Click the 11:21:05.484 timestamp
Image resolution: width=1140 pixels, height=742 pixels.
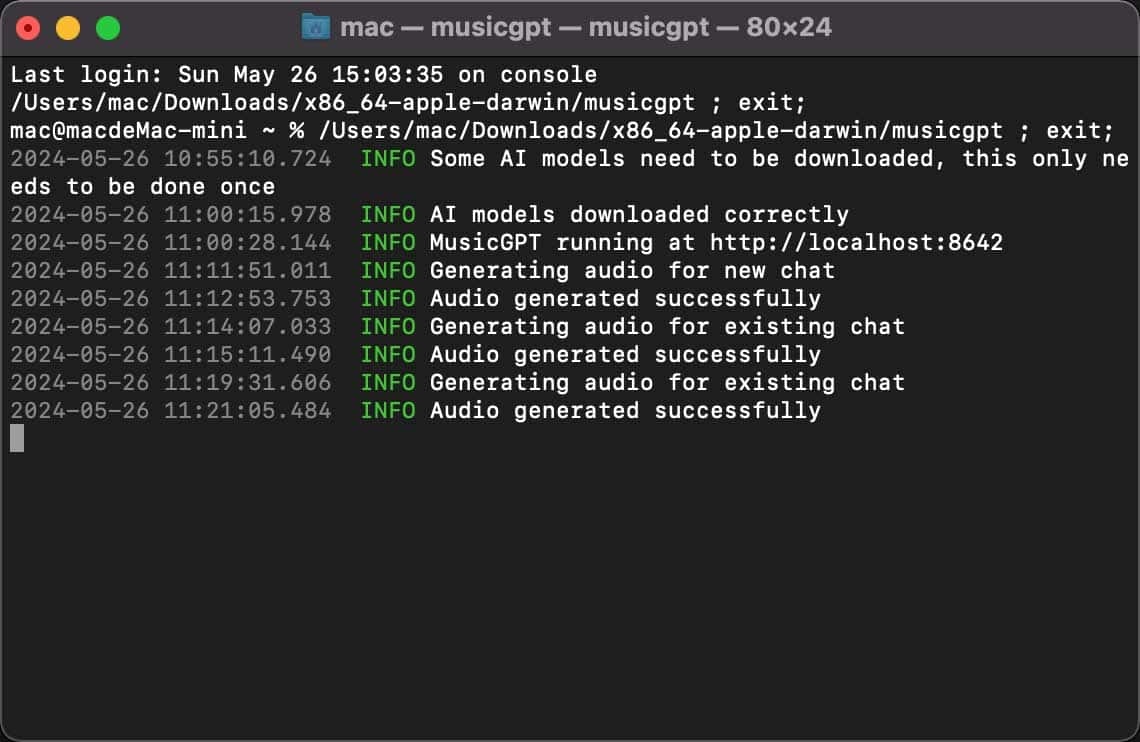170,411
